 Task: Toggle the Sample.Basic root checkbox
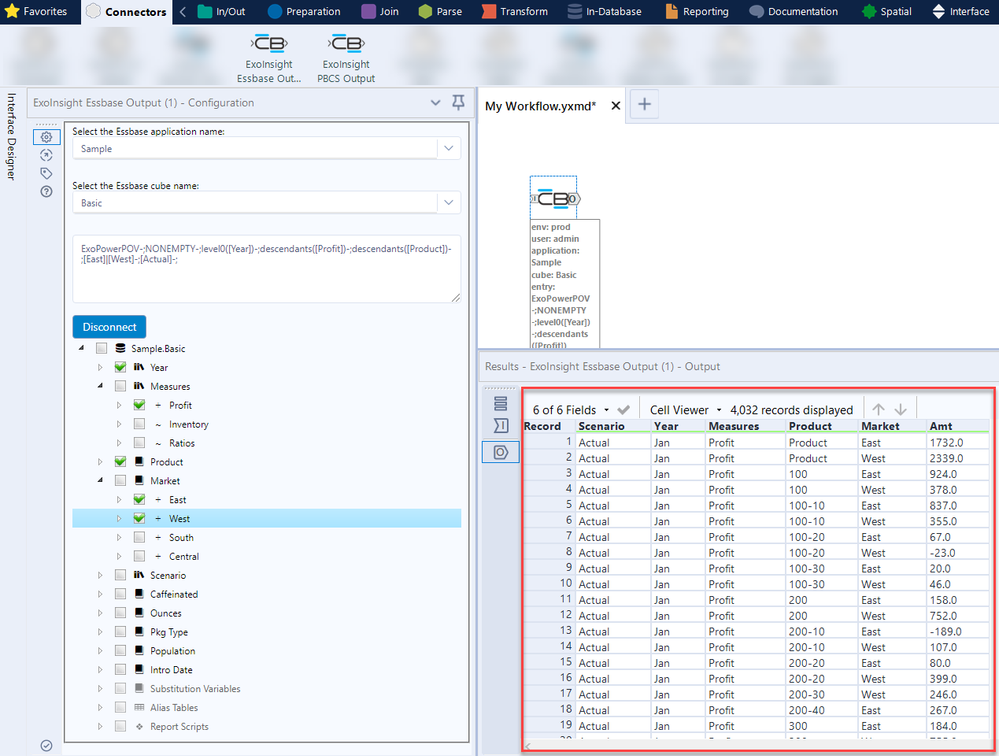coord(101,348)
